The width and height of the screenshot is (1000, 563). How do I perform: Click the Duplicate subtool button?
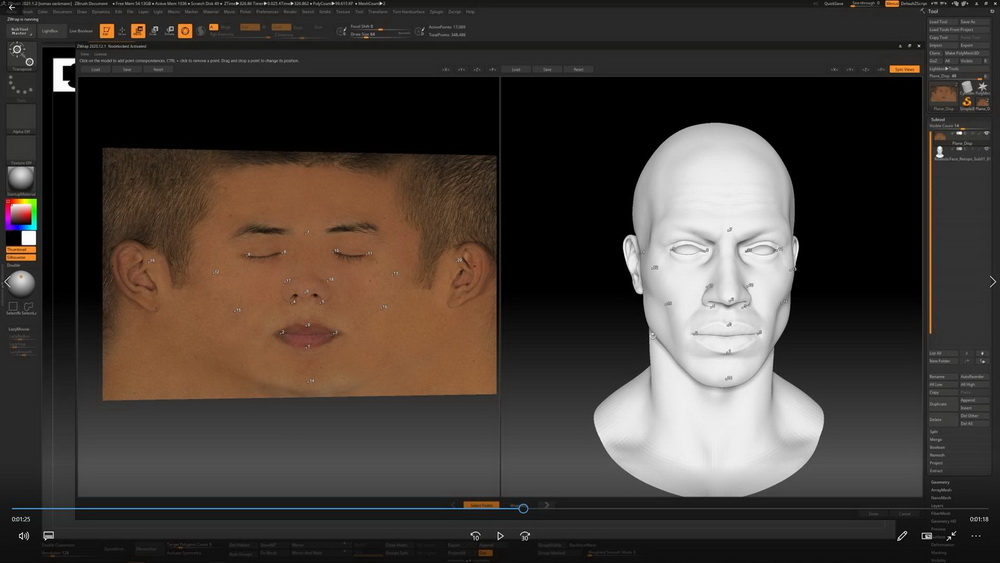pyautogui.click(x=943, y=404)
